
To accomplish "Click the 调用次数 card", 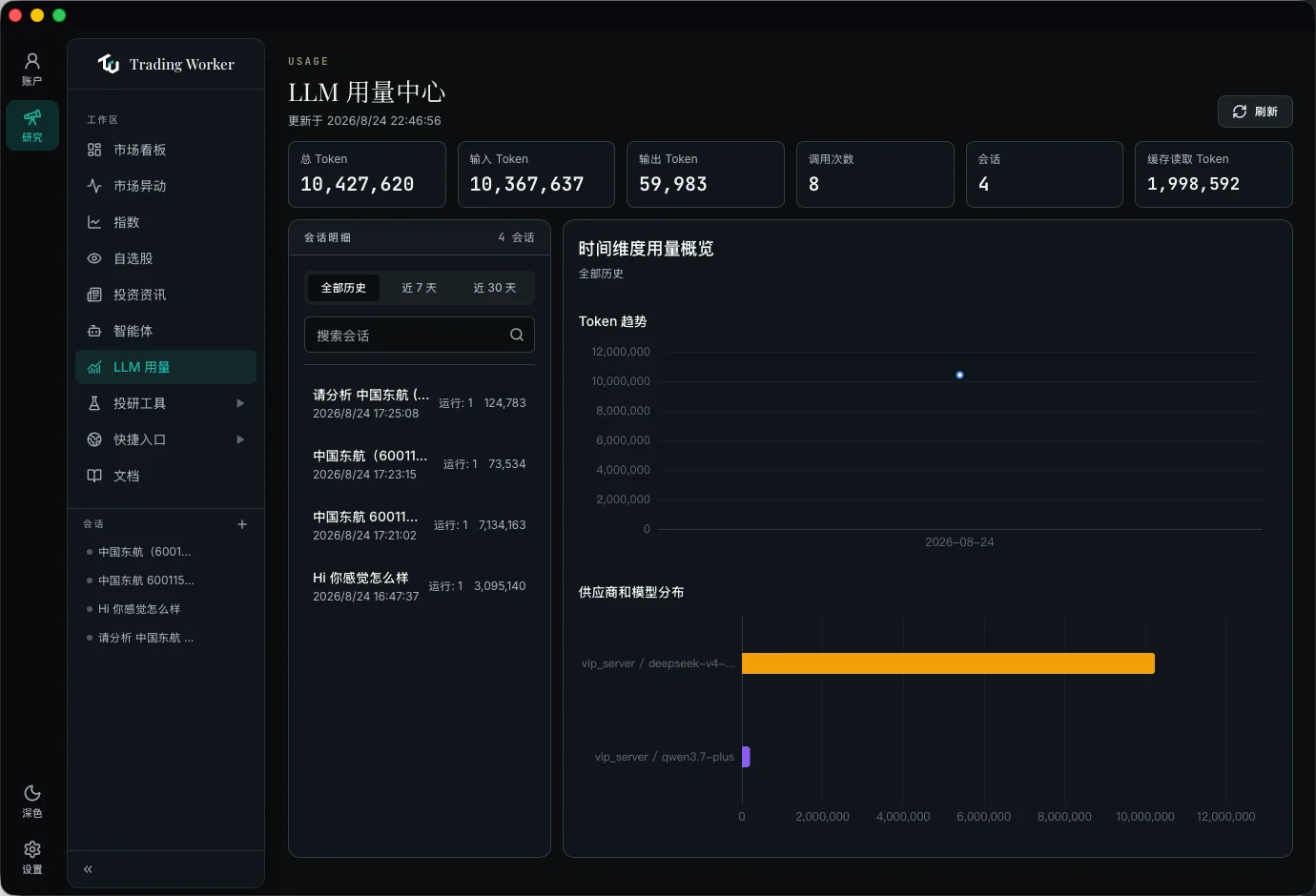I will click(875, 174).
